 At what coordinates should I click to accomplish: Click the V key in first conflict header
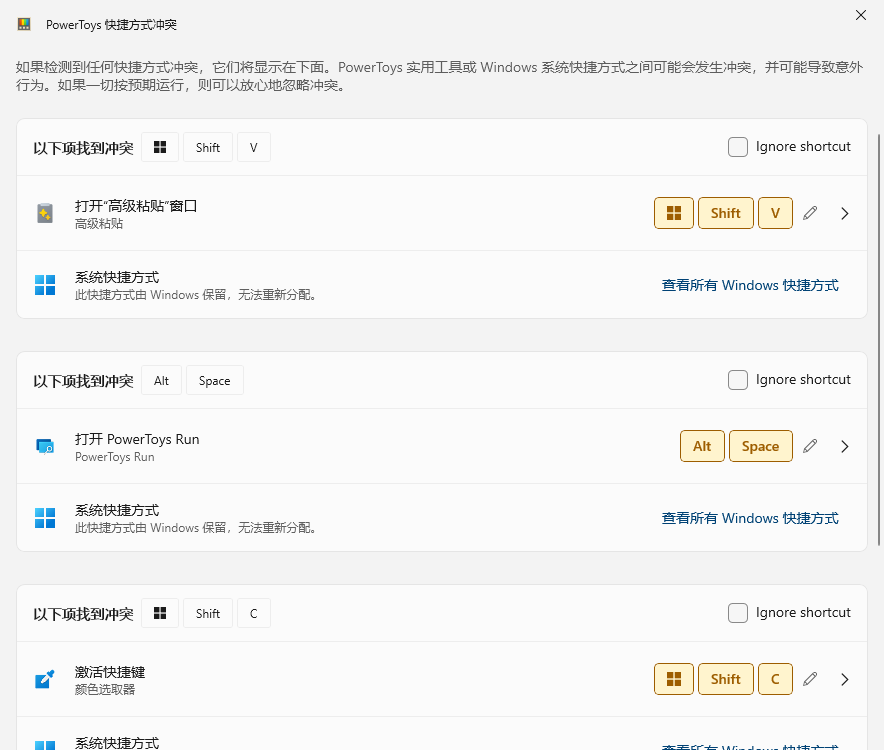tap(254, 147)
